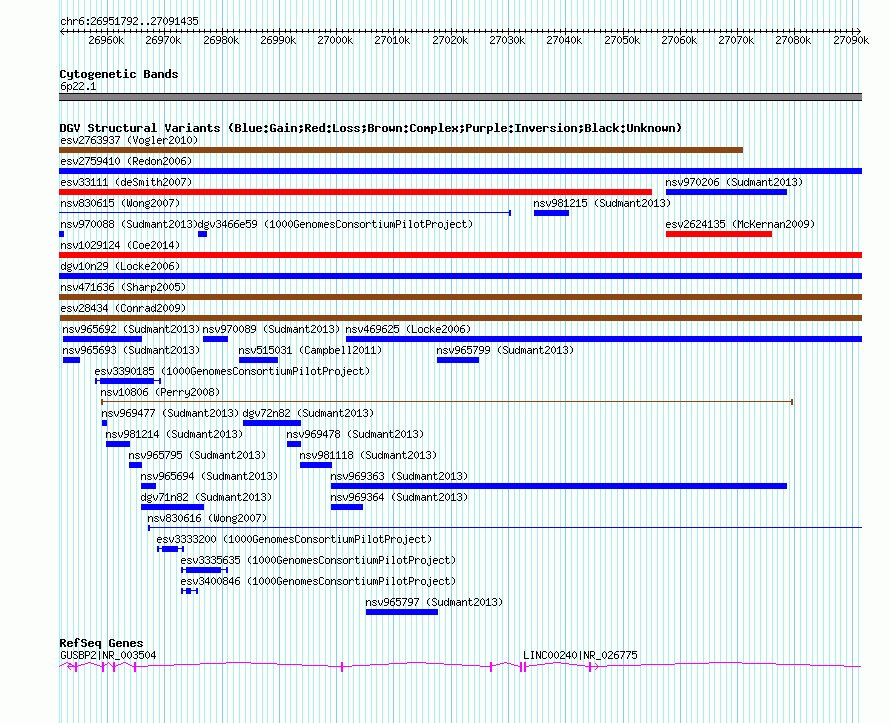Click the 6p22.1 cytogenetic band label
The height and width of the screenshot is (723, 890).
pos(78,86)
